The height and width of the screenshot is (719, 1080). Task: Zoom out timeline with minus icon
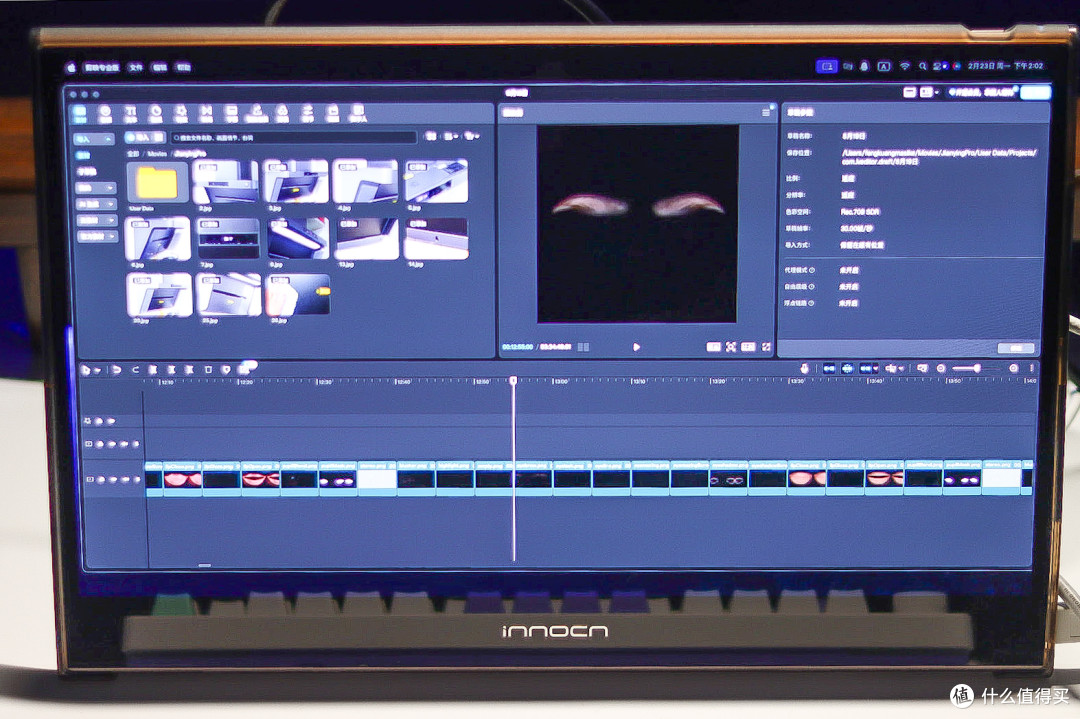click(x=941, y=368)
